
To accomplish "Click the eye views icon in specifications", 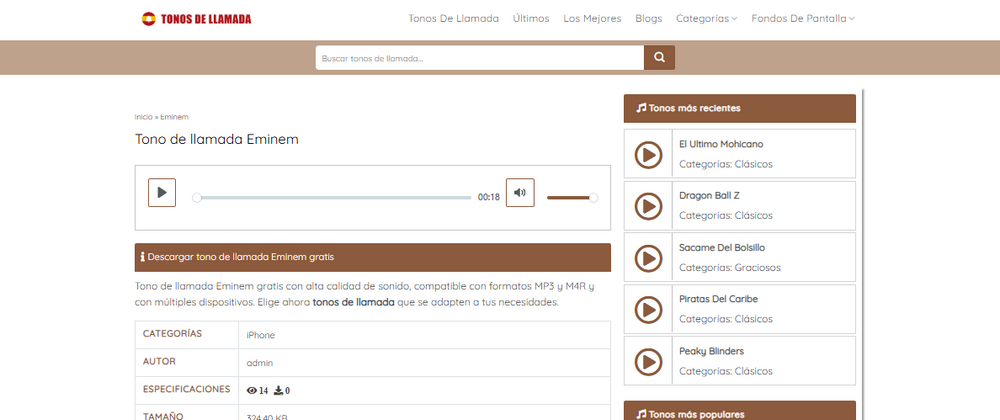I will [x=252, y=391].
